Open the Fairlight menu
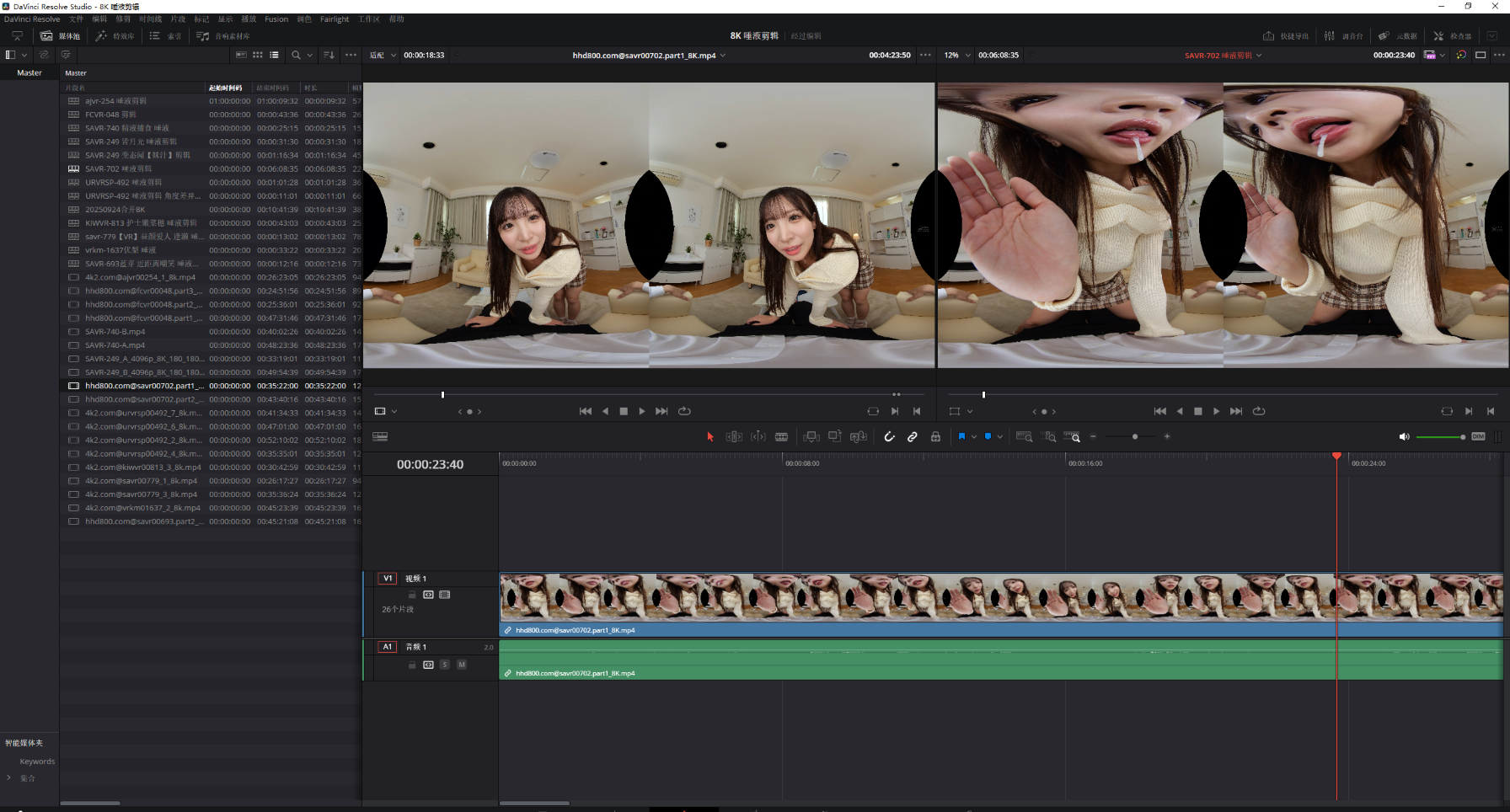The height and width of the screenshot is (812, 1510). 335,19
